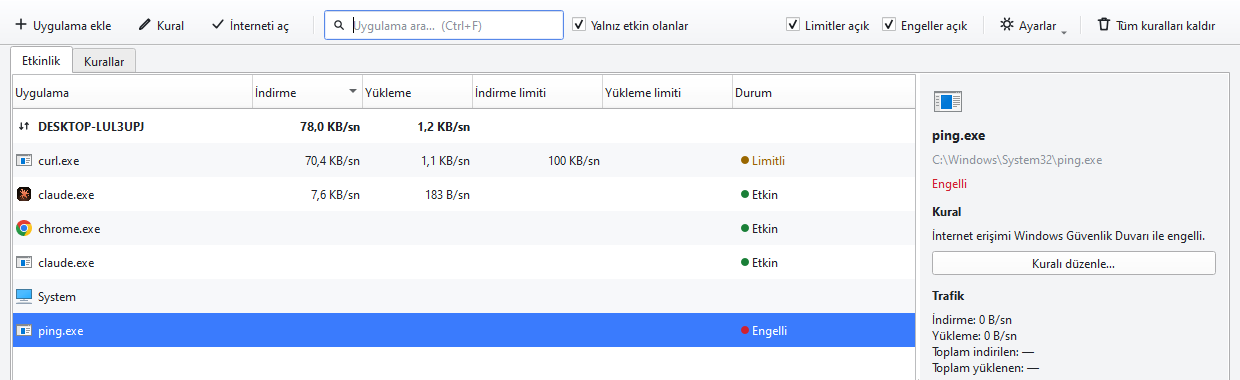Image resolution: width=1240 pixels, height=380 pixels.
Task: Click the 100 KB/sn download limit cell
Action: coord(574,161)
